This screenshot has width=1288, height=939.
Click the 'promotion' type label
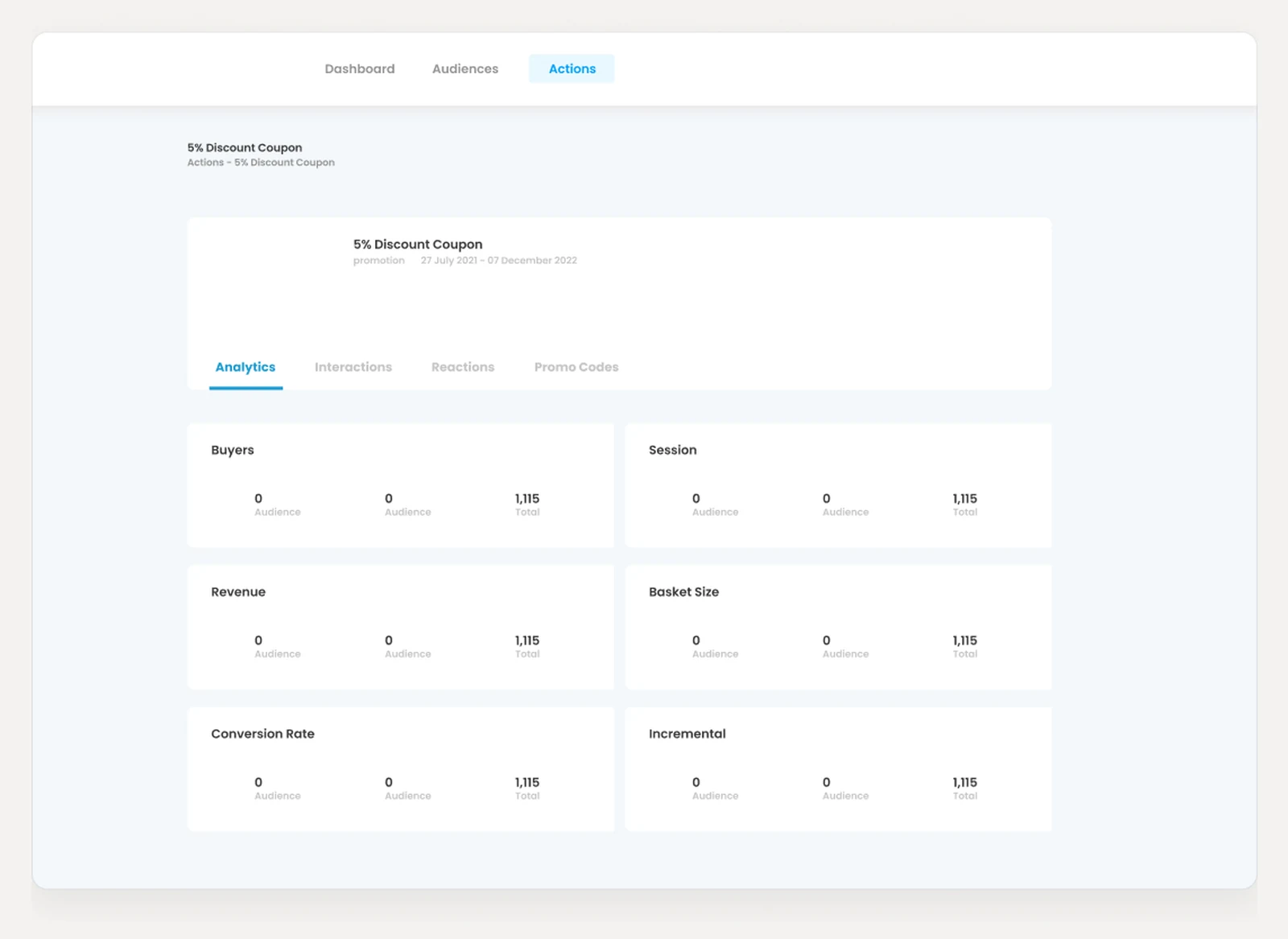coord(378,261)
